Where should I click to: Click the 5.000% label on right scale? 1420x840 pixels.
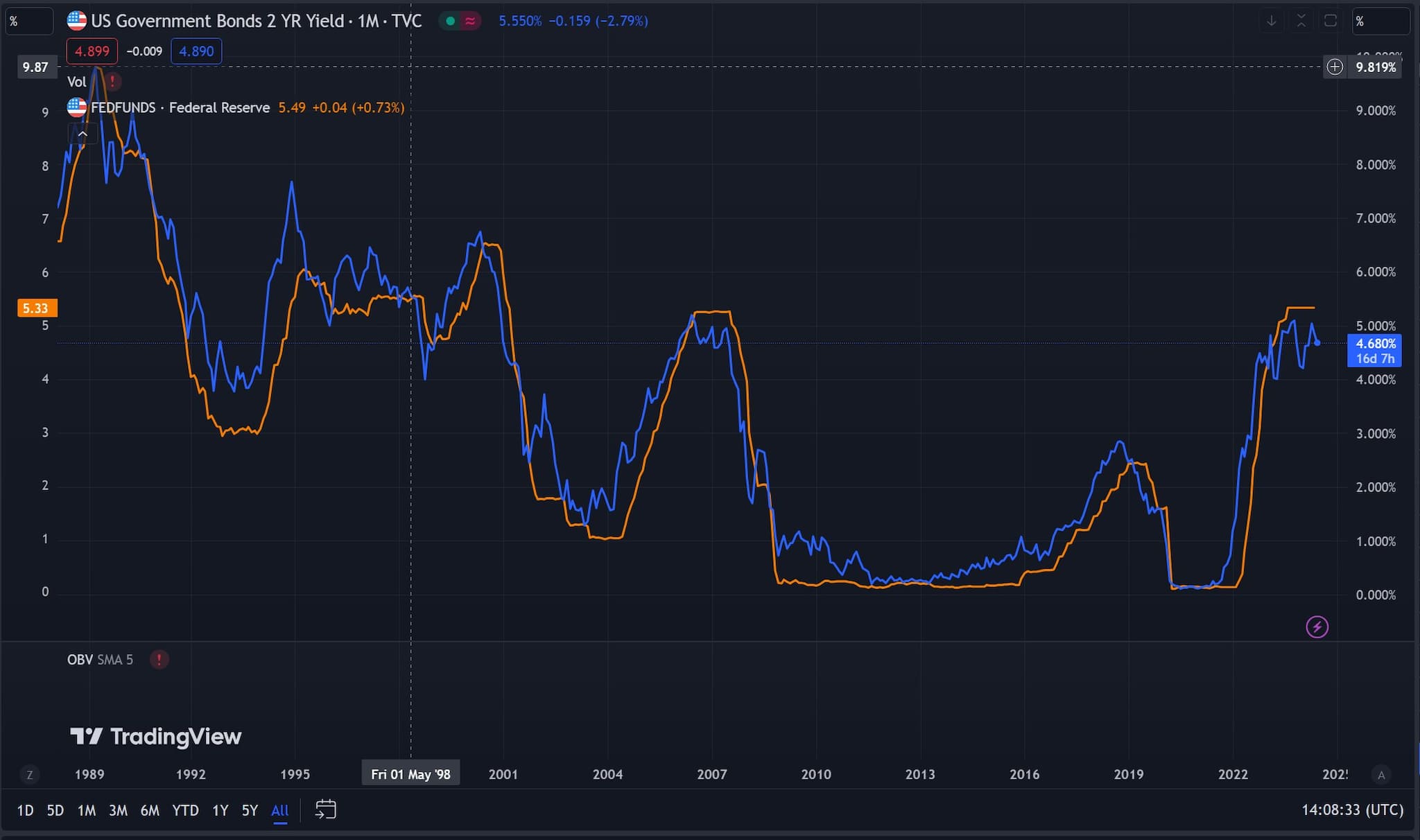(1376, 326)
